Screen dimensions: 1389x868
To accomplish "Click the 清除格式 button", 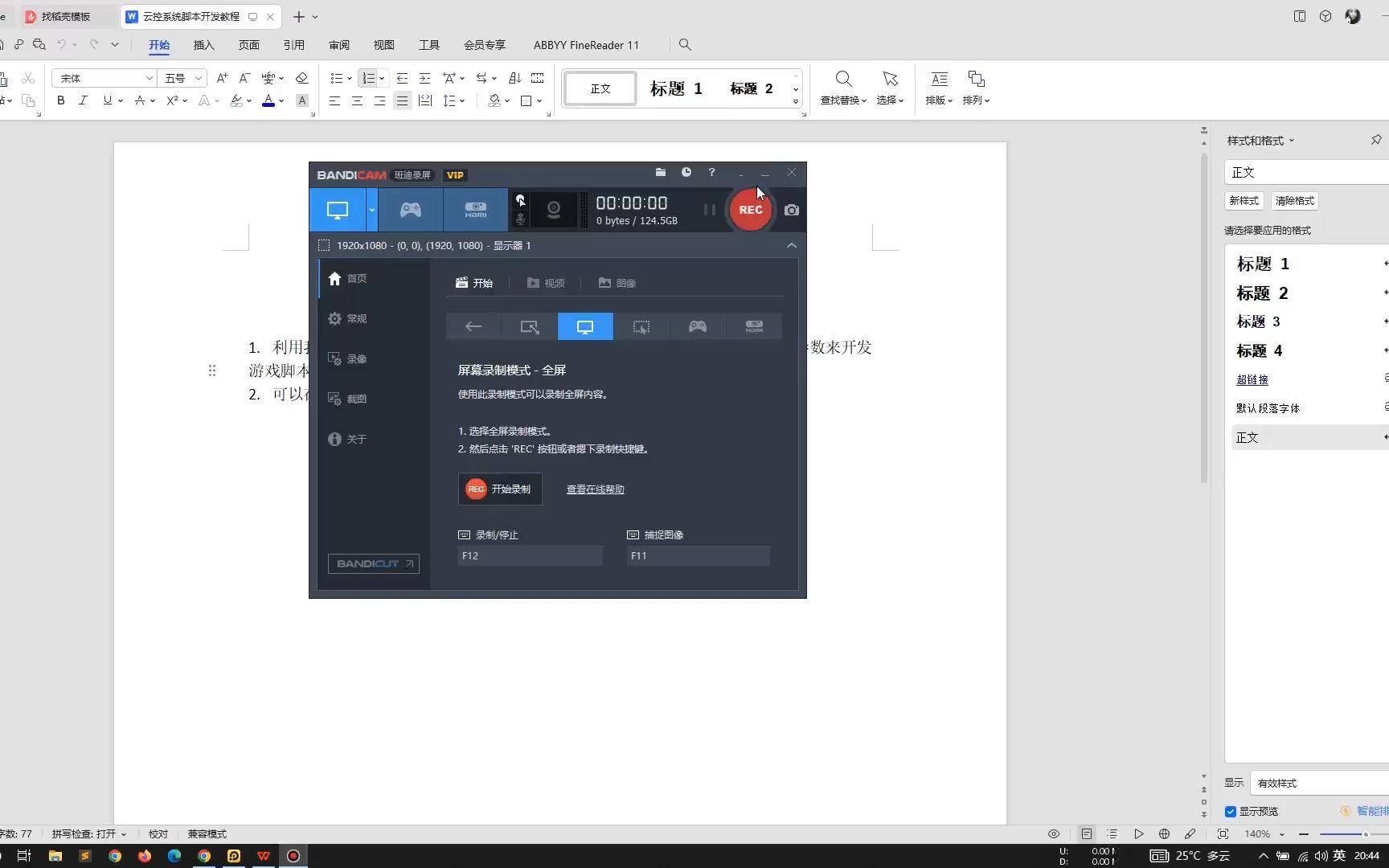I will (1294, 200).
